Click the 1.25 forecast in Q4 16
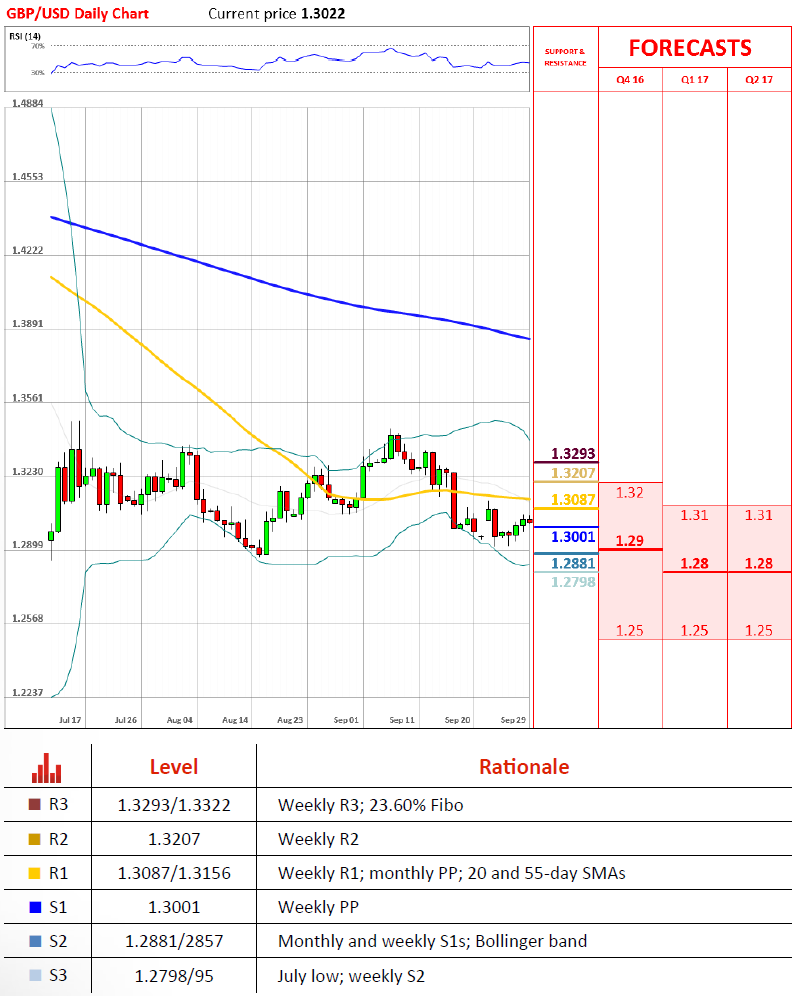The image size is (801, 996). tap(629, 631)
